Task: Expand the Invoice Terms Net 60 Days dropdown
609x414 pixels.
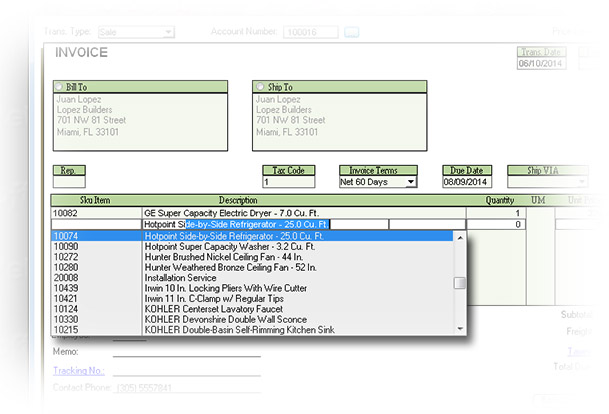Action: coord(411,182)
